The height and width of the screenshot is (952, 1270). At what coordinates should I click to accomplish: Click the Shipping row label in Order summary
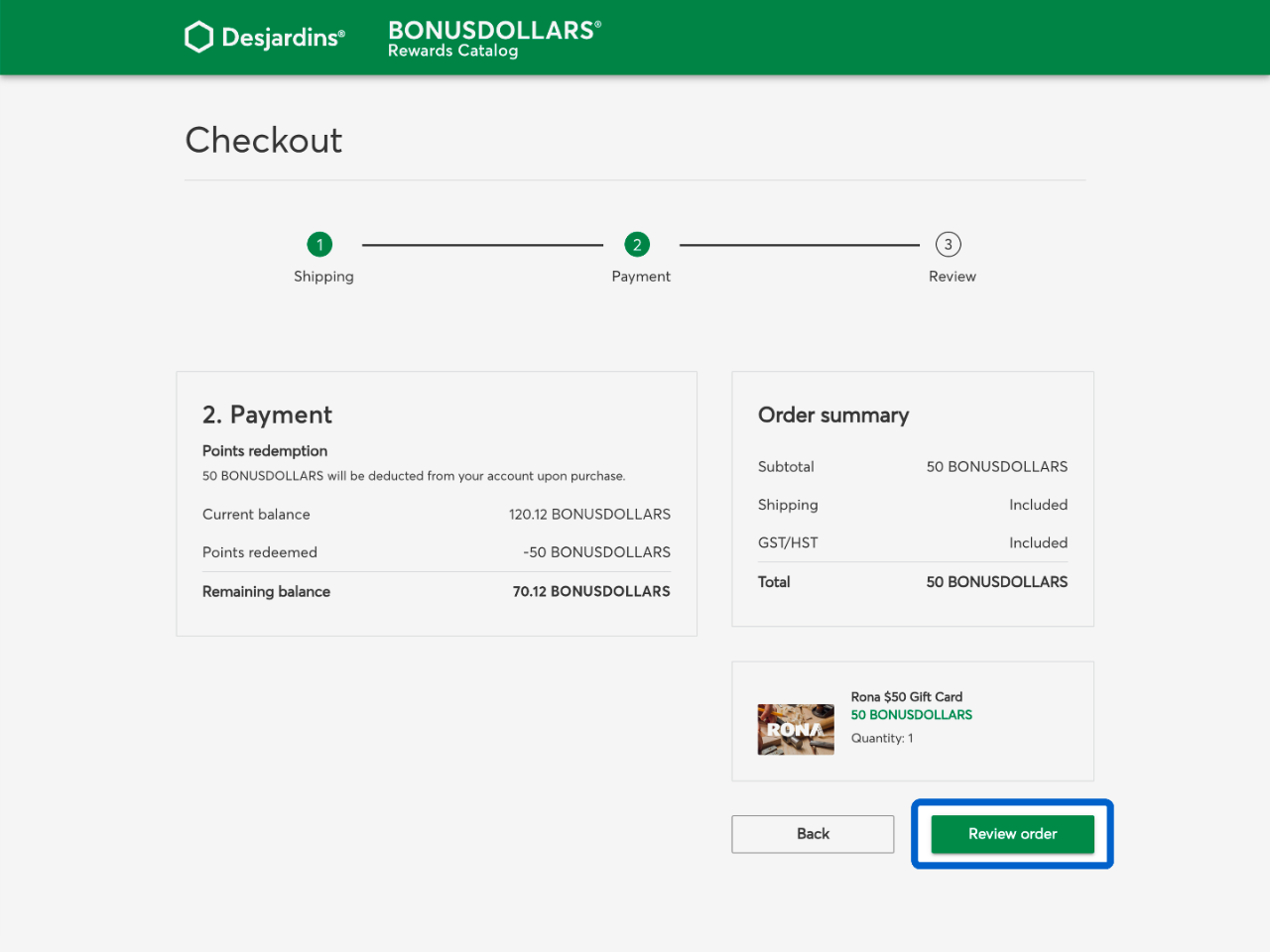click(x=788, y=505)
